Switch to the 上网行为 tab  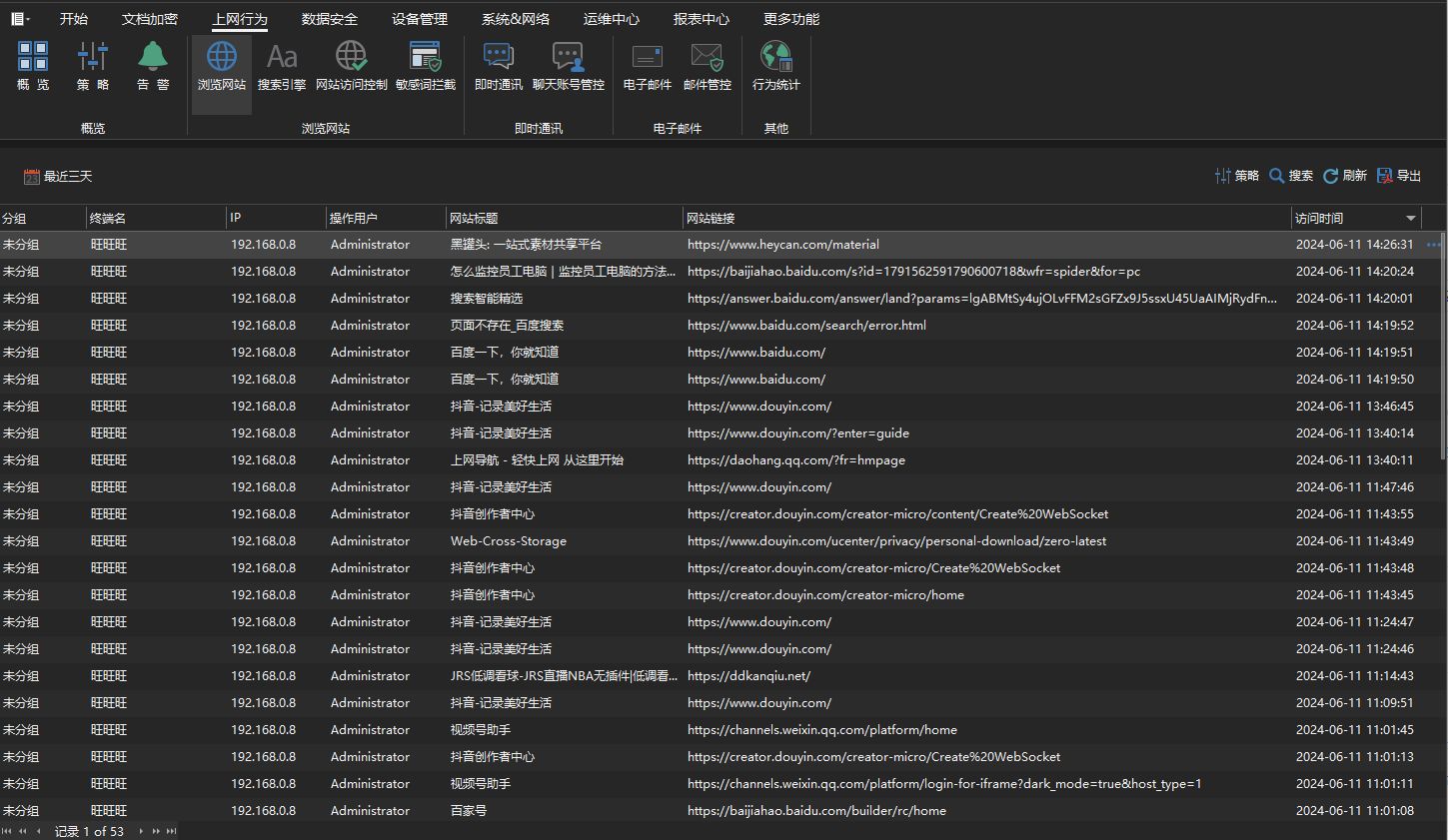coord(240,19)
